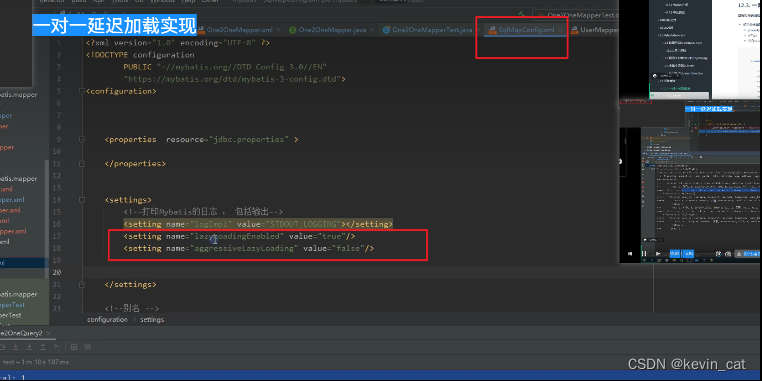Image resolution: width=762 pixels, height=381 pixels.
Task: Collapse the settings block at line 14
Action: (81, 200)
